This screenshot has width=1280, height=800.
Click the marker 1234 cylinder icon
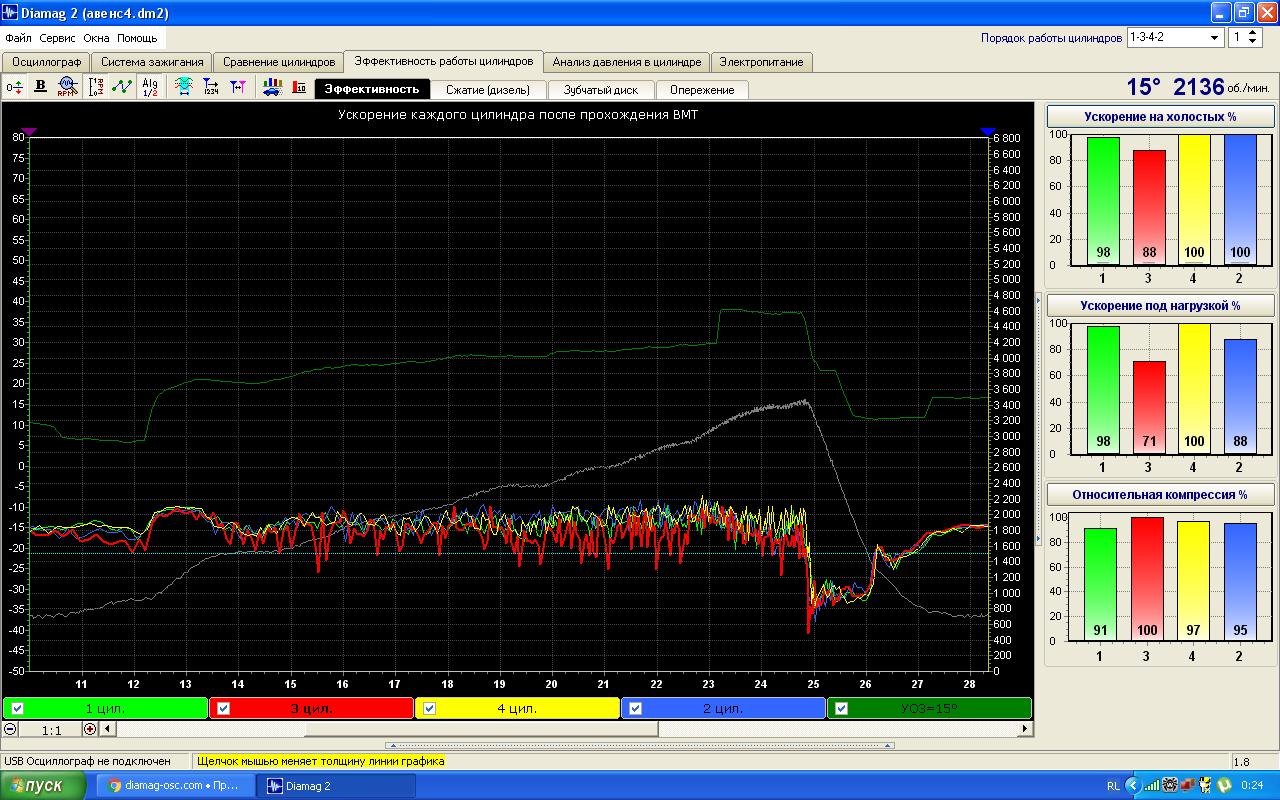211,87
